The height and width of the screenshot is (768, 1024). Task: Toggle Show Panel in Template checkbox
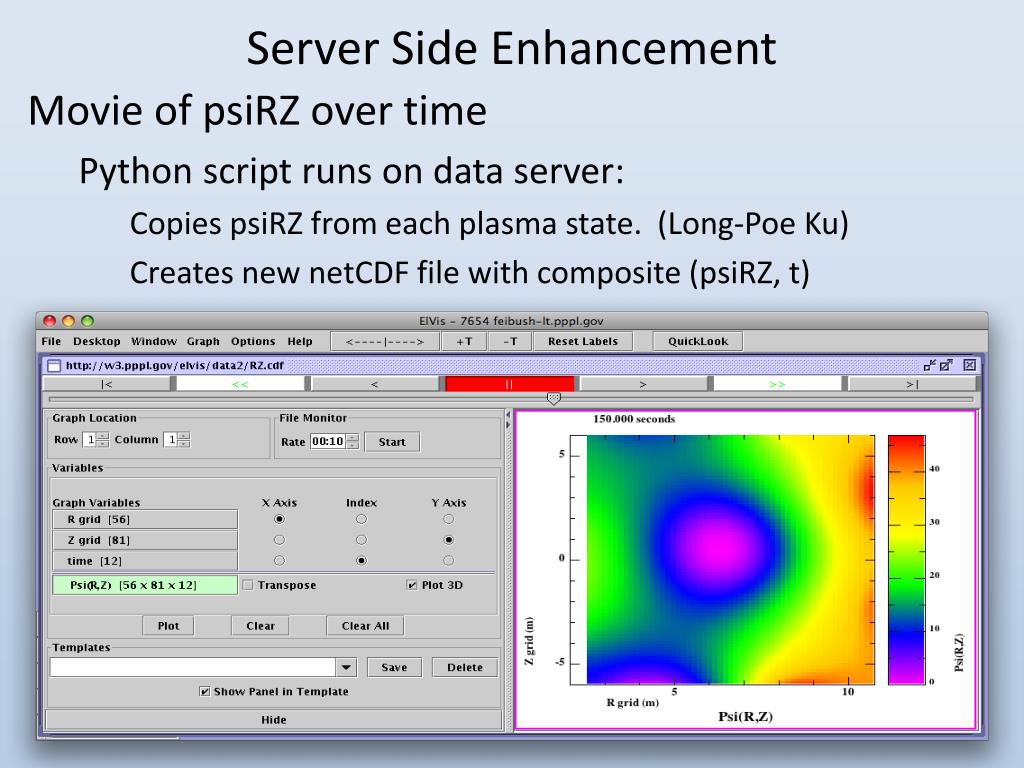(204, 692)
